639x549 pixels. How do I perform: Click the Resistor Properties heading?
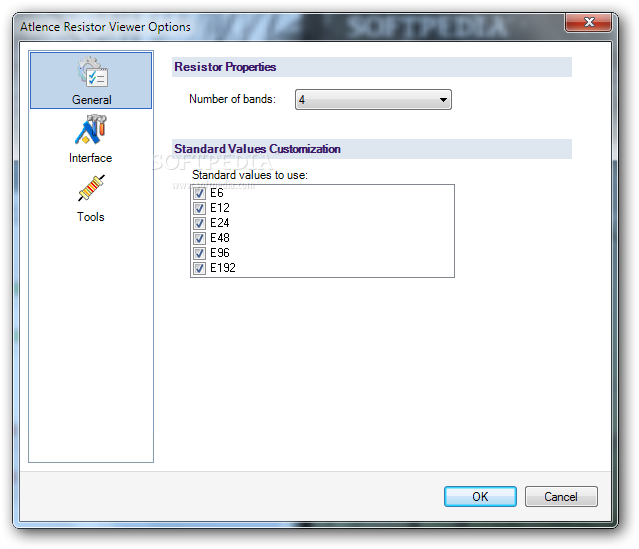click(225, 67)
